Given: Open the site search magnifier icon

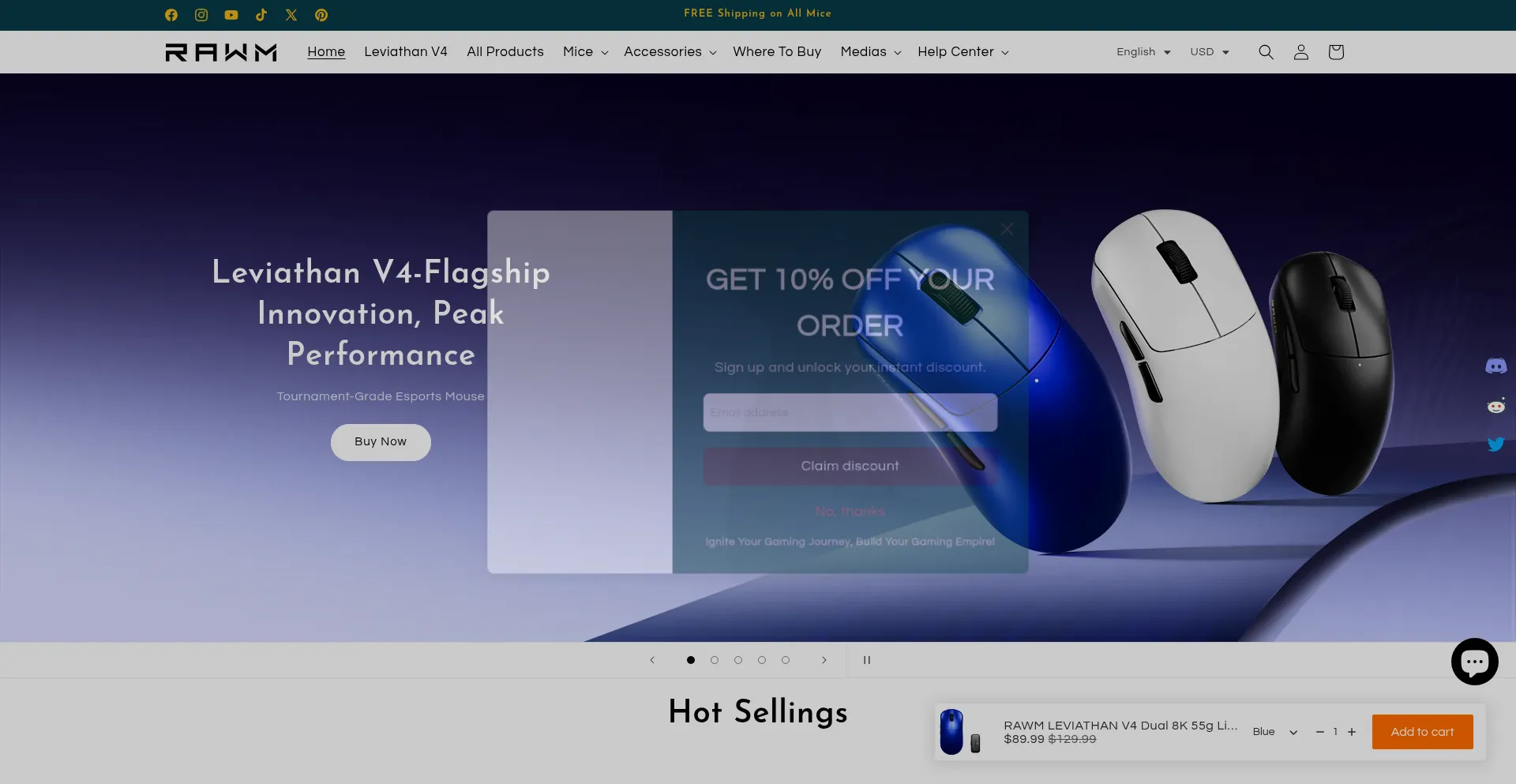Looking at the screenshot, I should (1266, 52).
